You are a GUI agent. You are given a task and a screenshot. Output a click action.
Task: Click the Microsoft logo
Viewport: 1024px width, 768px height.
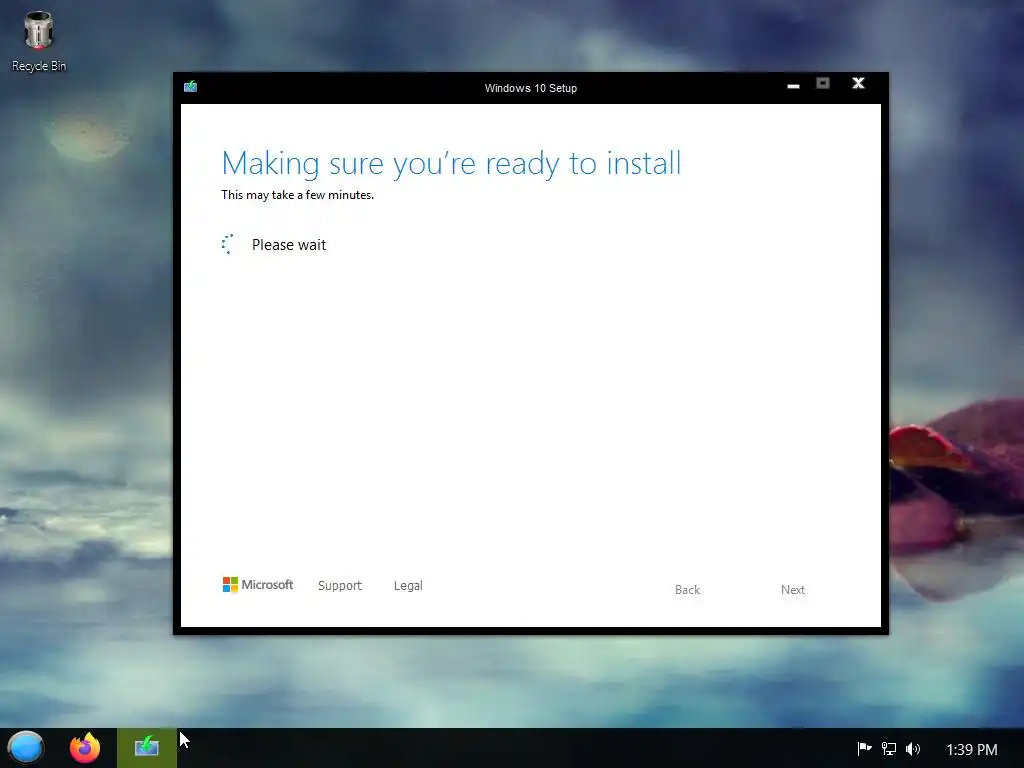point(258,584)
